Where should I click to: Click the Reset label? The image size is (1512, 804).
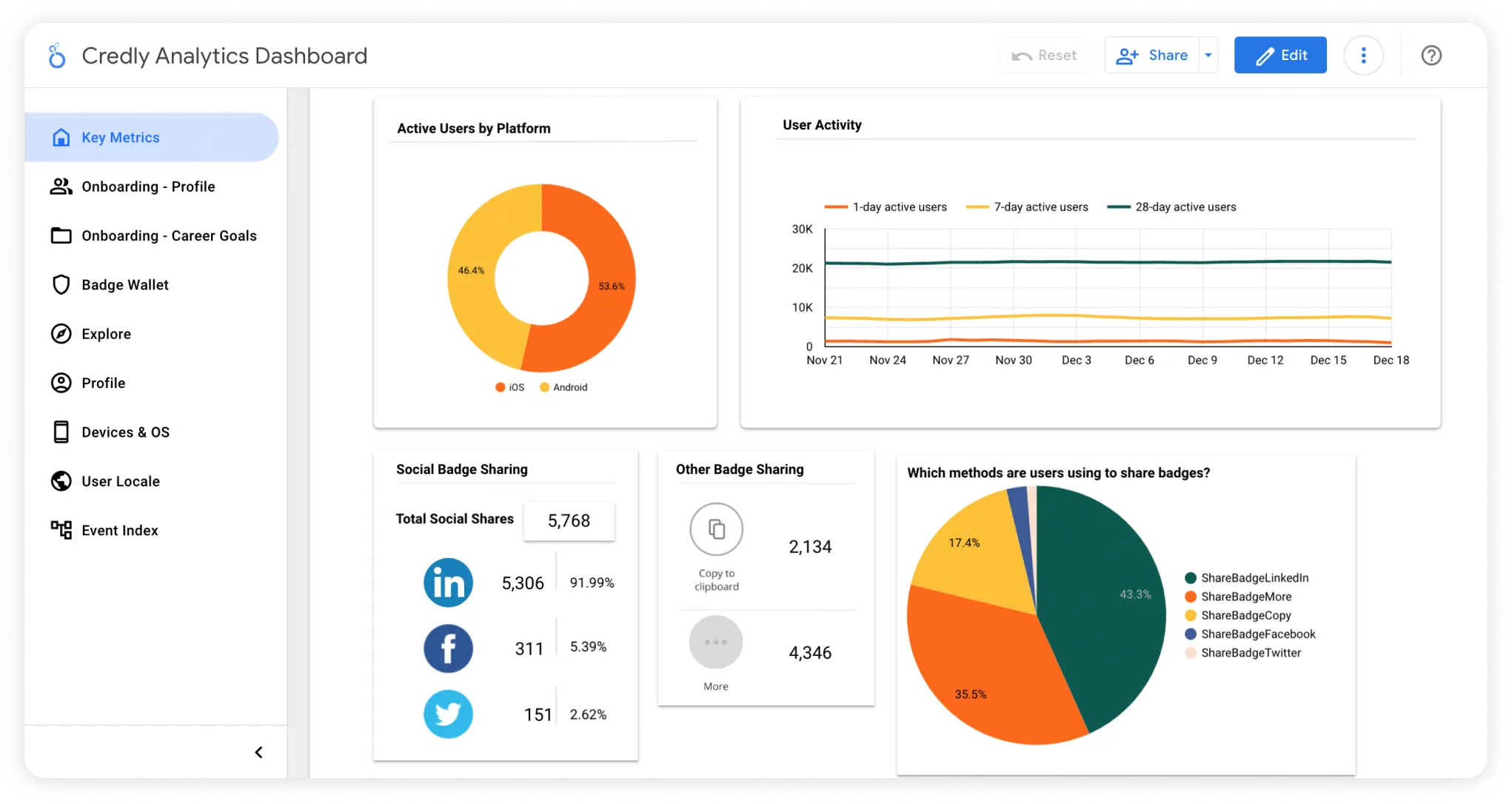pos(1057,56)
